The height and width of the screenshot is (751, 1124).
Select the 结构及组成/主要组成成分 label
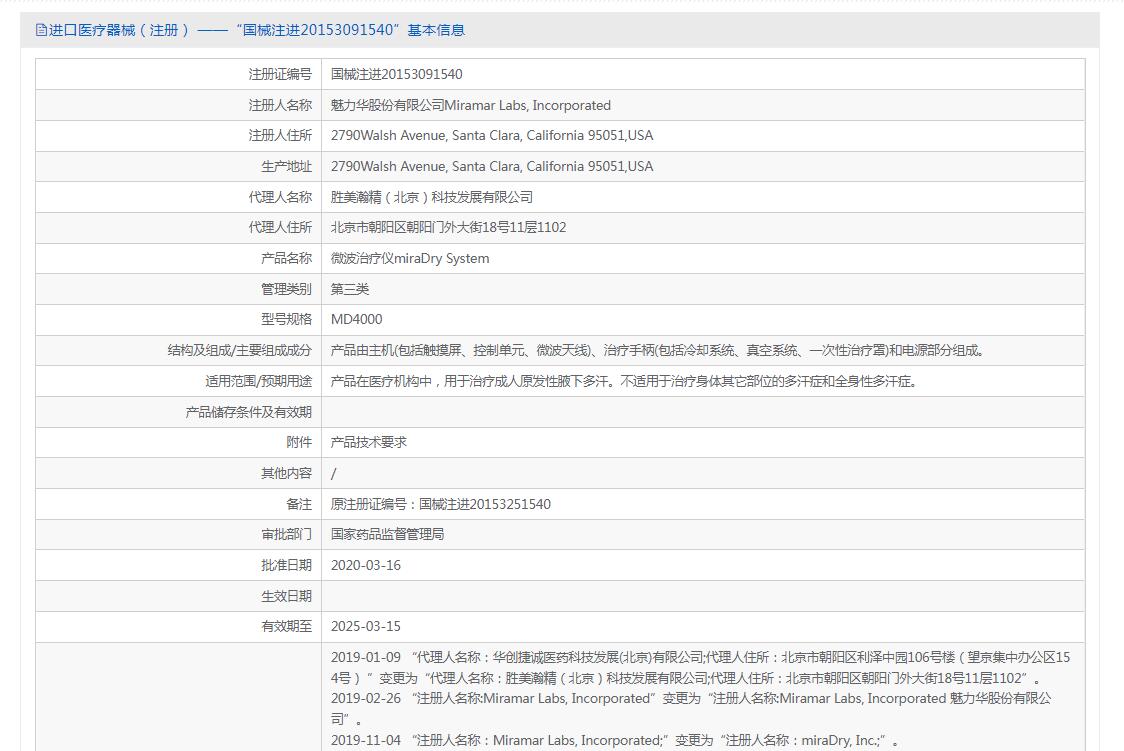coord(239,350)
